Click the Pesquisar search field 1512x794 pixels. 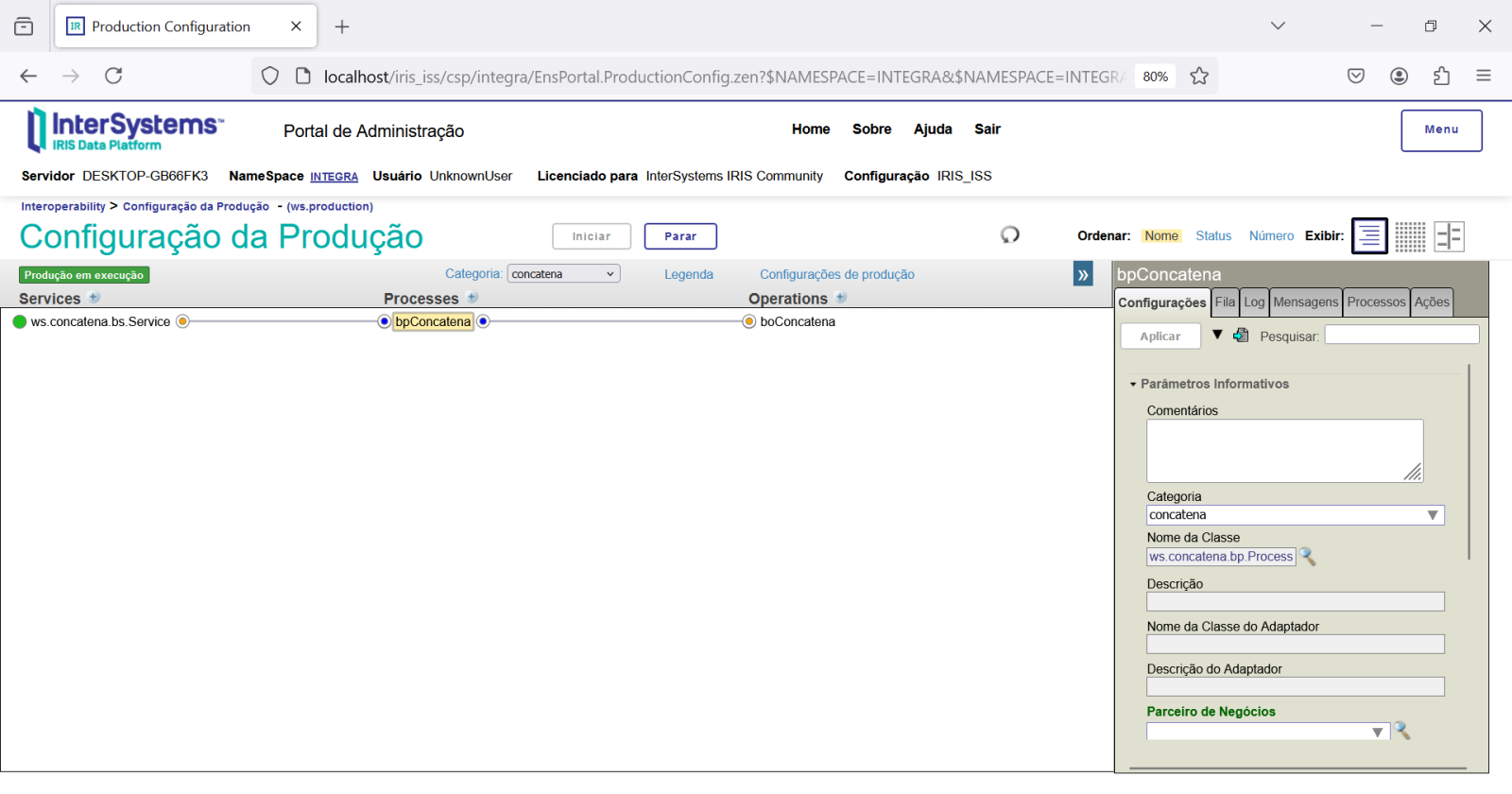[x=1401, y=335]
